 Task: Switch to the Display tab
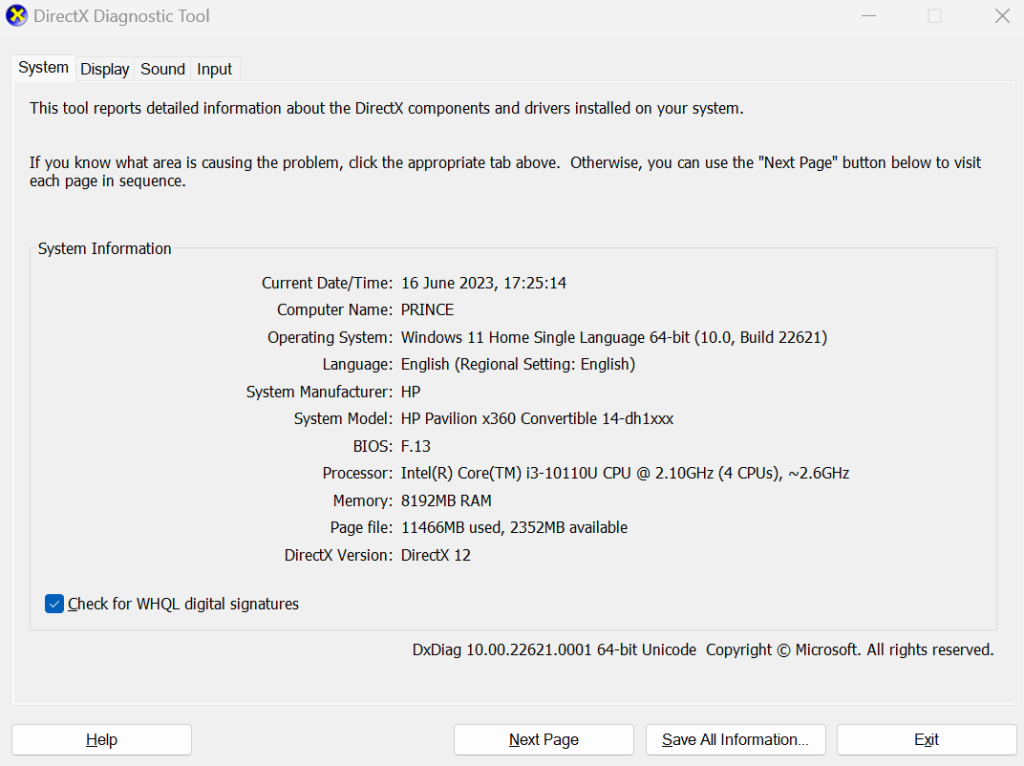pos(105,69)
